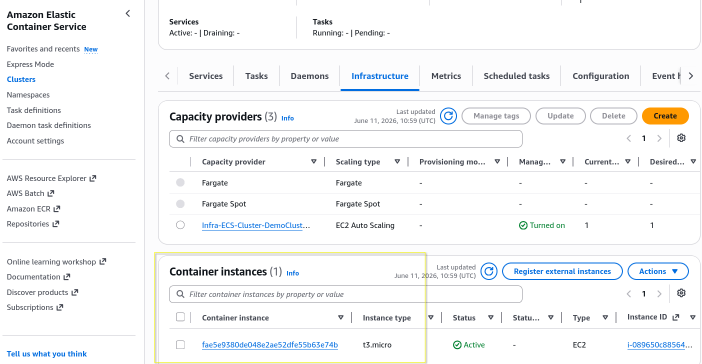
Task: Click the Amazon ECR external link icon
Action: [x=57, y=209]
